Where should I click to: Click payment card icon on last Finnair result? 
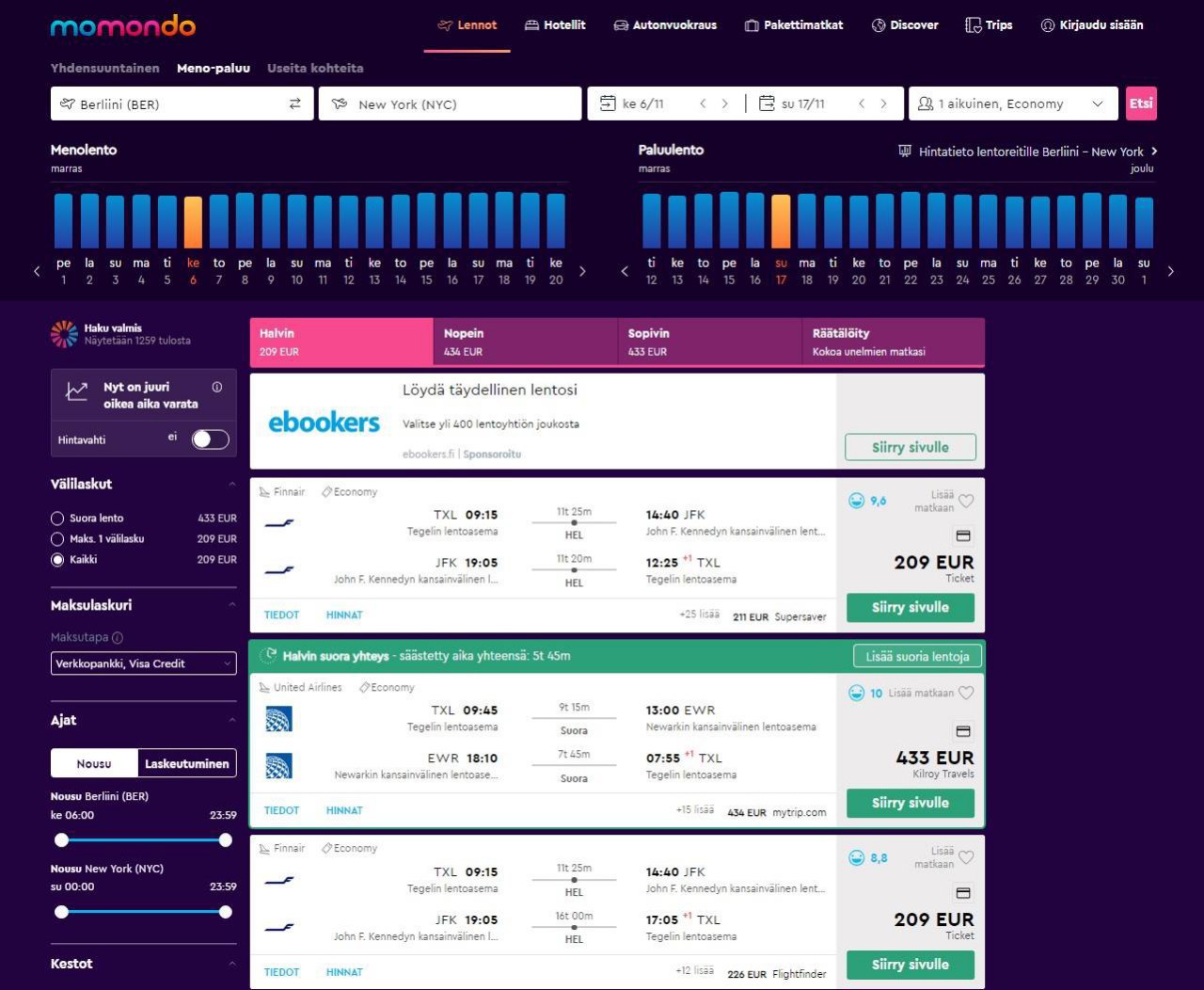[963, 893]
